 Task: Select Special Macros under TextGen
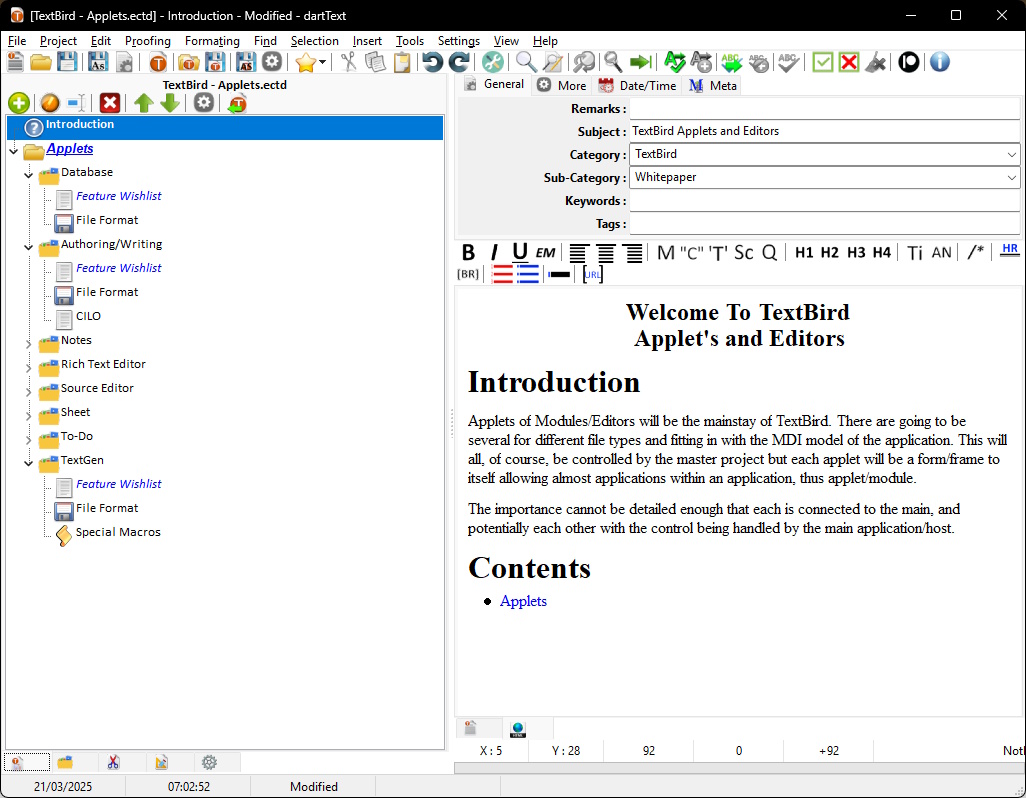coord(118,532)
